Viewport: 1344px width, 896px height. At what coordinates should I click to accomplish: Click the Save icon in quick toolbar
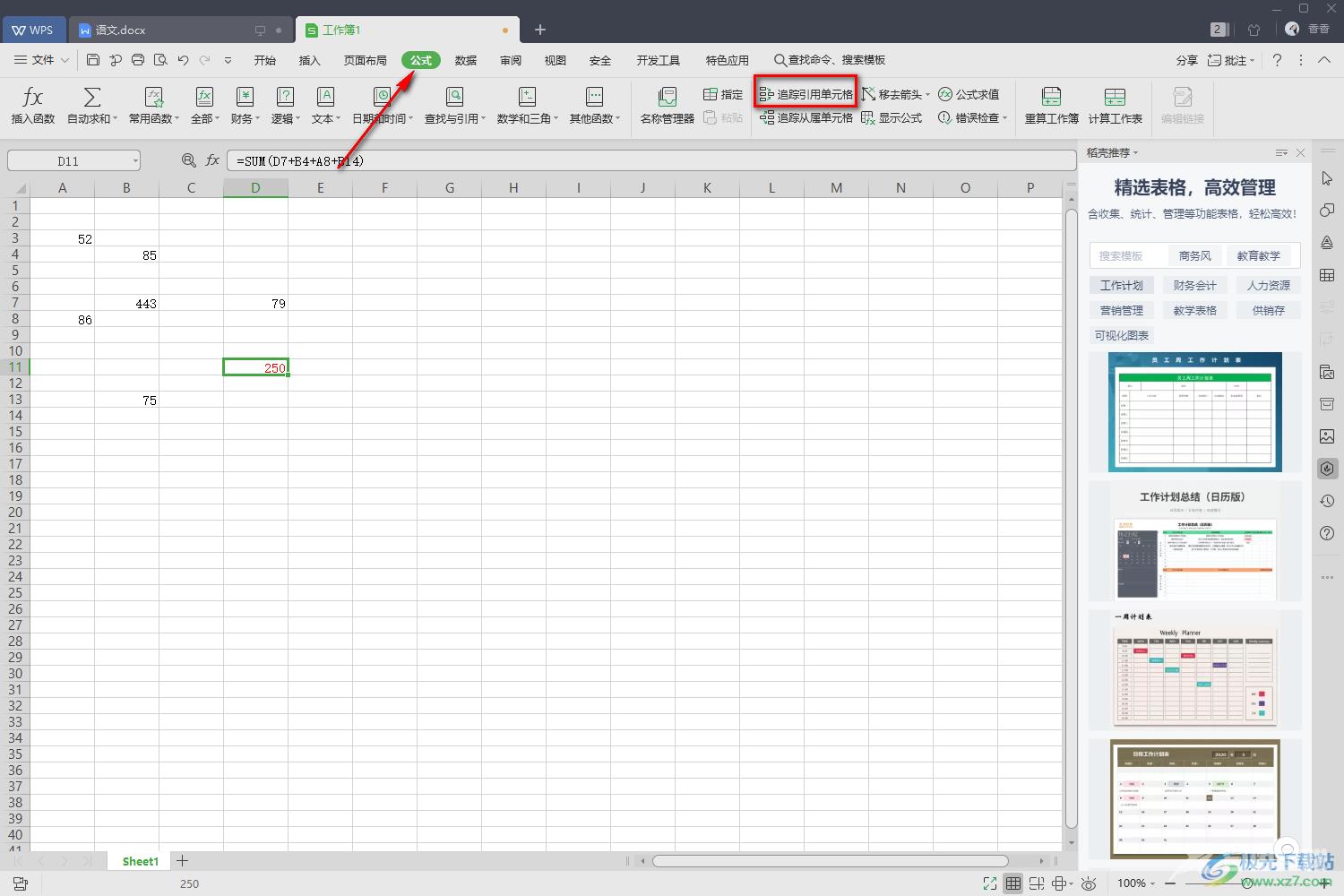[93, 60]
